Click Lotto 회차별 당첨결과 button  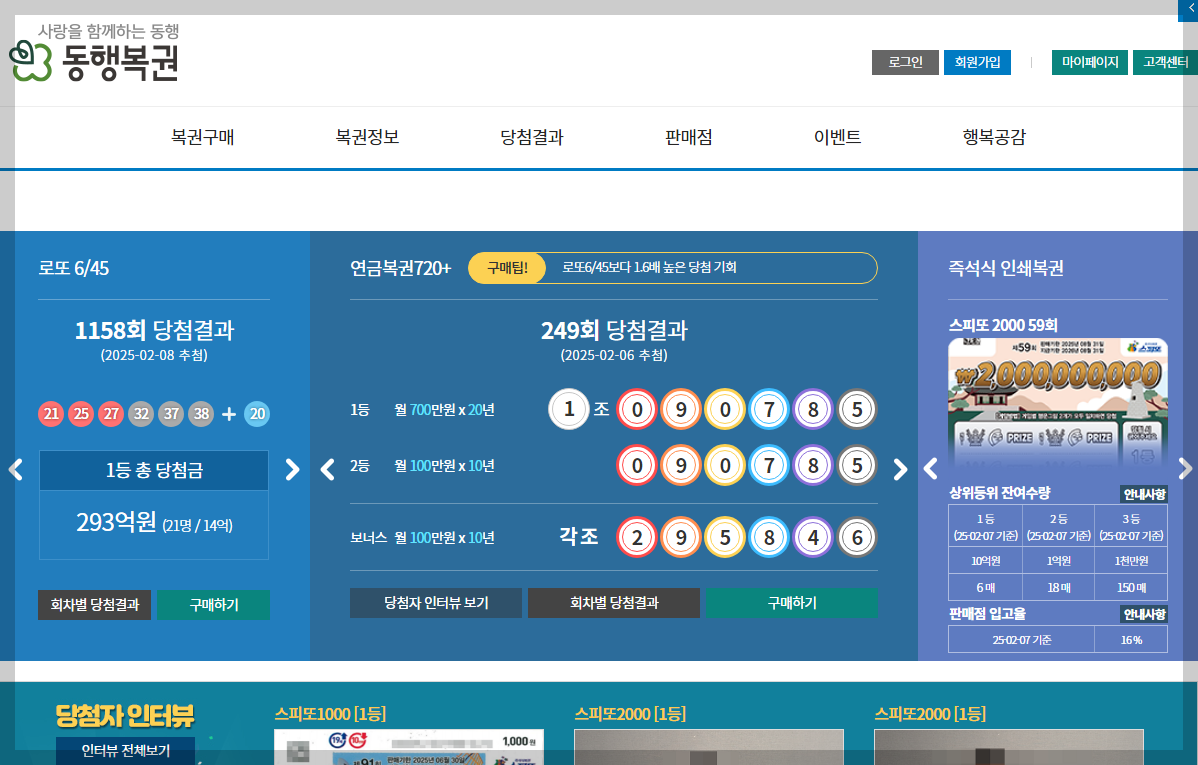[95, 605]
